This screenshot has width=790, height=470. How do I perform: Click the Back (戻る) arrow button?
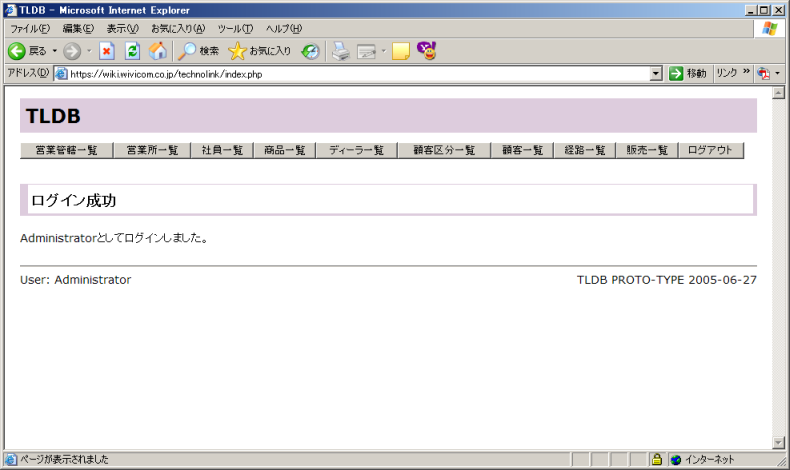tap(17, 51)
